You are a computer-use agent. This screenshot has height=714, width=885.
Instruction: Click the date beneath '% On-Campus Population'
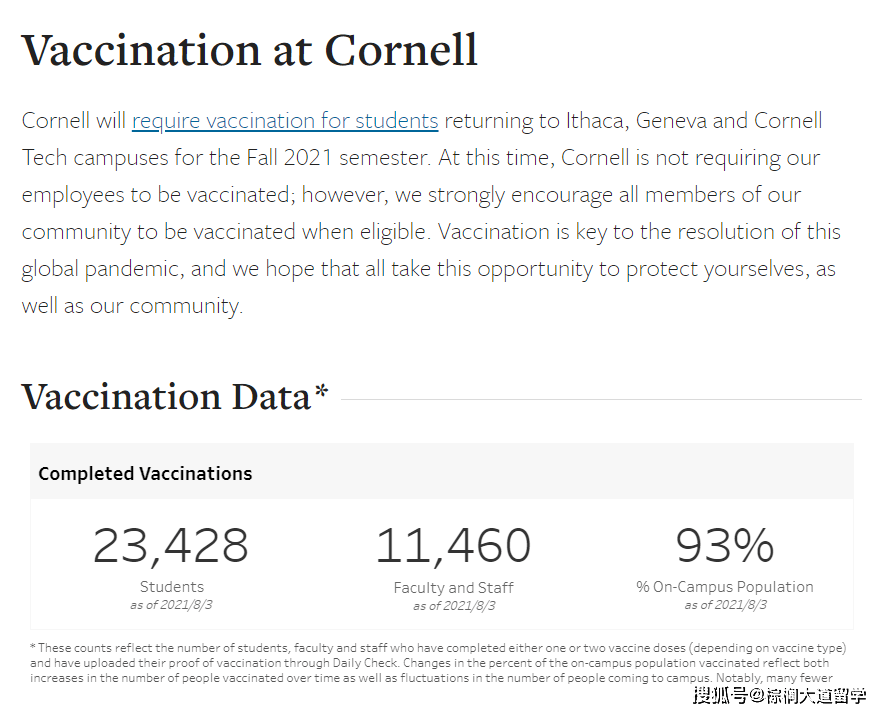(726, 605)
